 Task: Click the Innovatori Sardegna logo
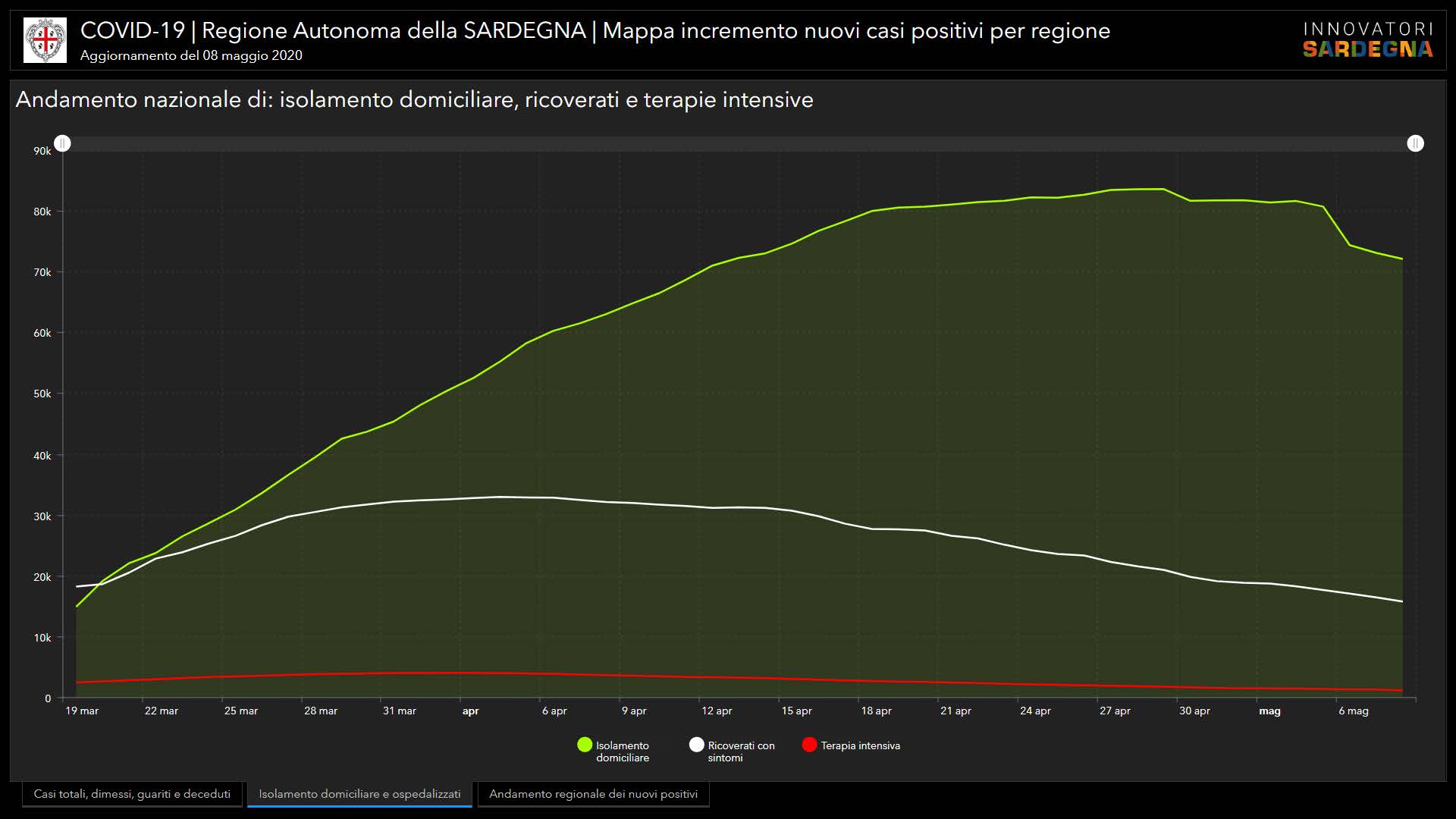pos(1367,40)
